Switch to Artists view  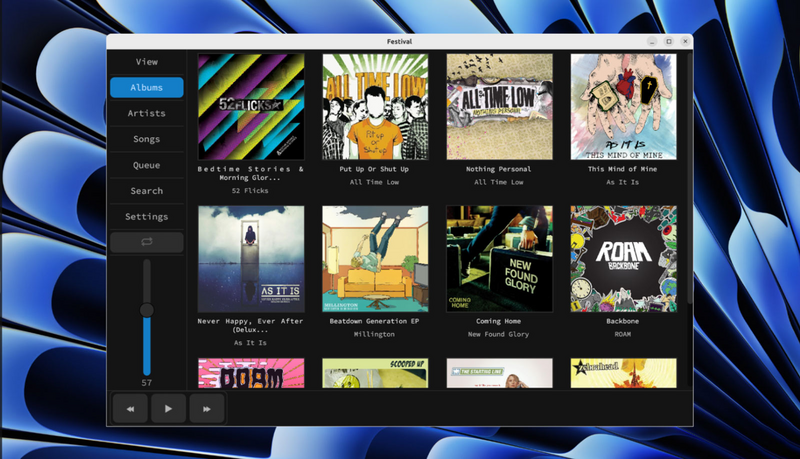[146, 113]
